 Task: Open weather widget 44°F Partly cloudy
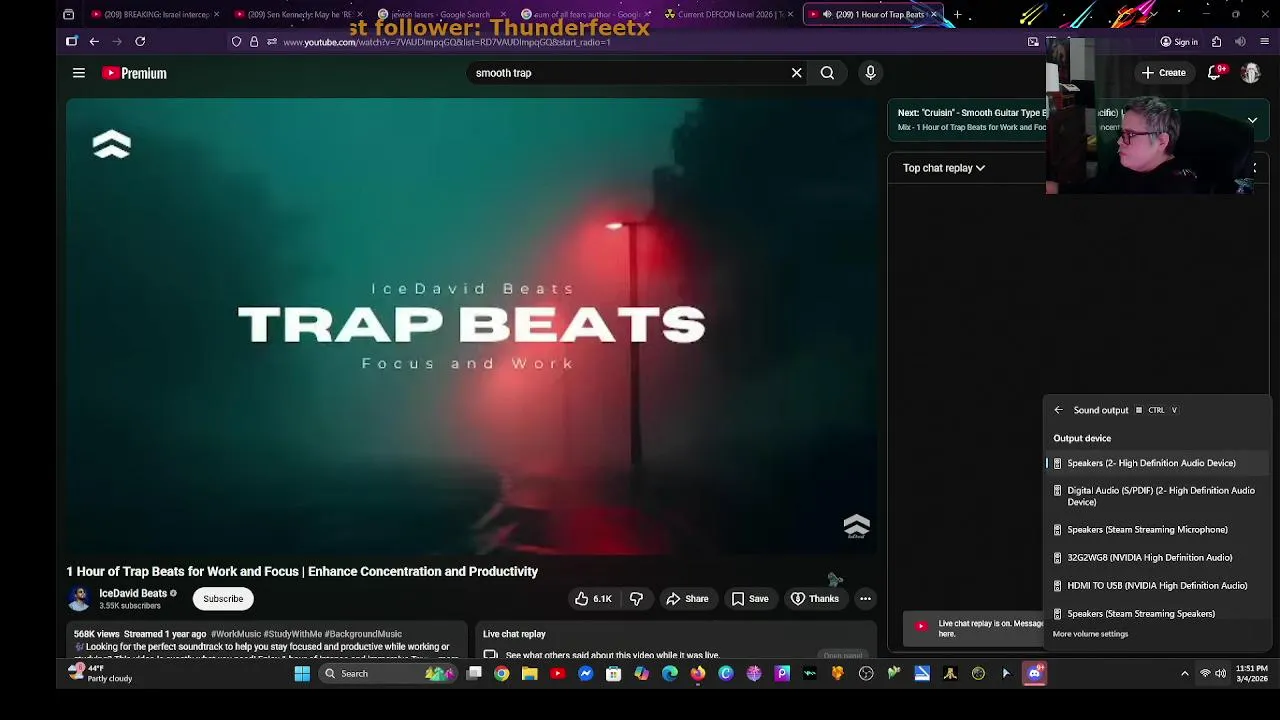click(100, 674)
